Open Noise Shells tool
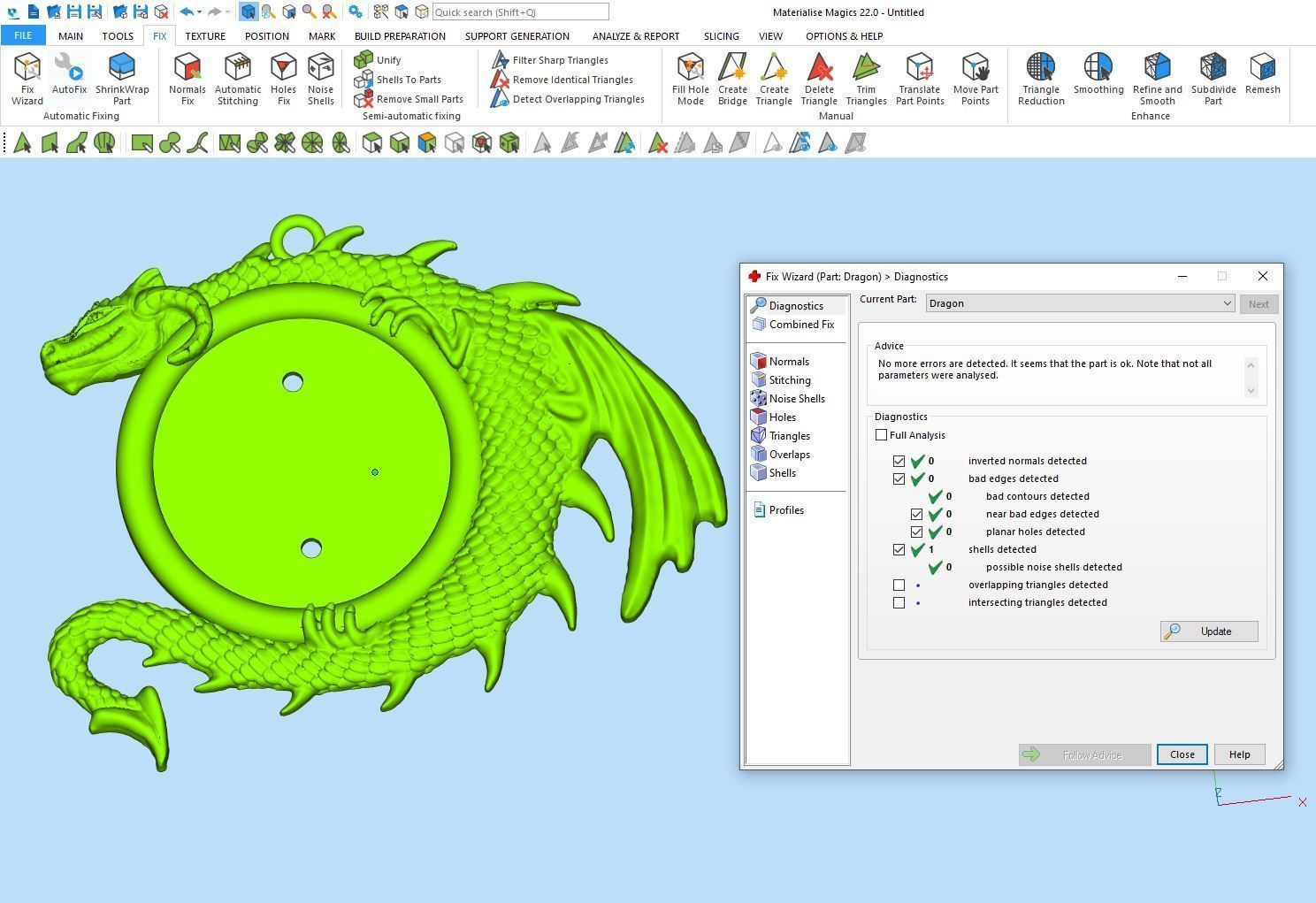The width and height of the screenshot is (1316, 903). [321, 79]
